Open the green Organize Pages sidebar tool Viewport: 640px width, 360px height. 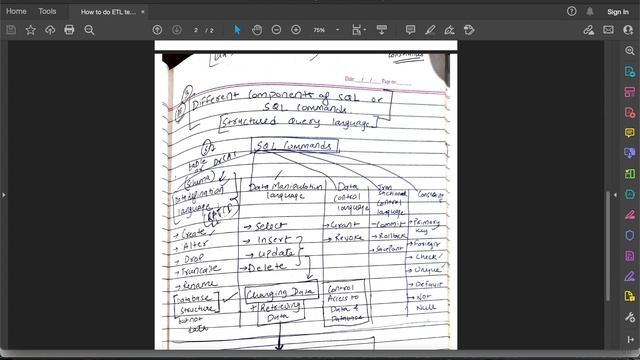(x=629, y=173)
